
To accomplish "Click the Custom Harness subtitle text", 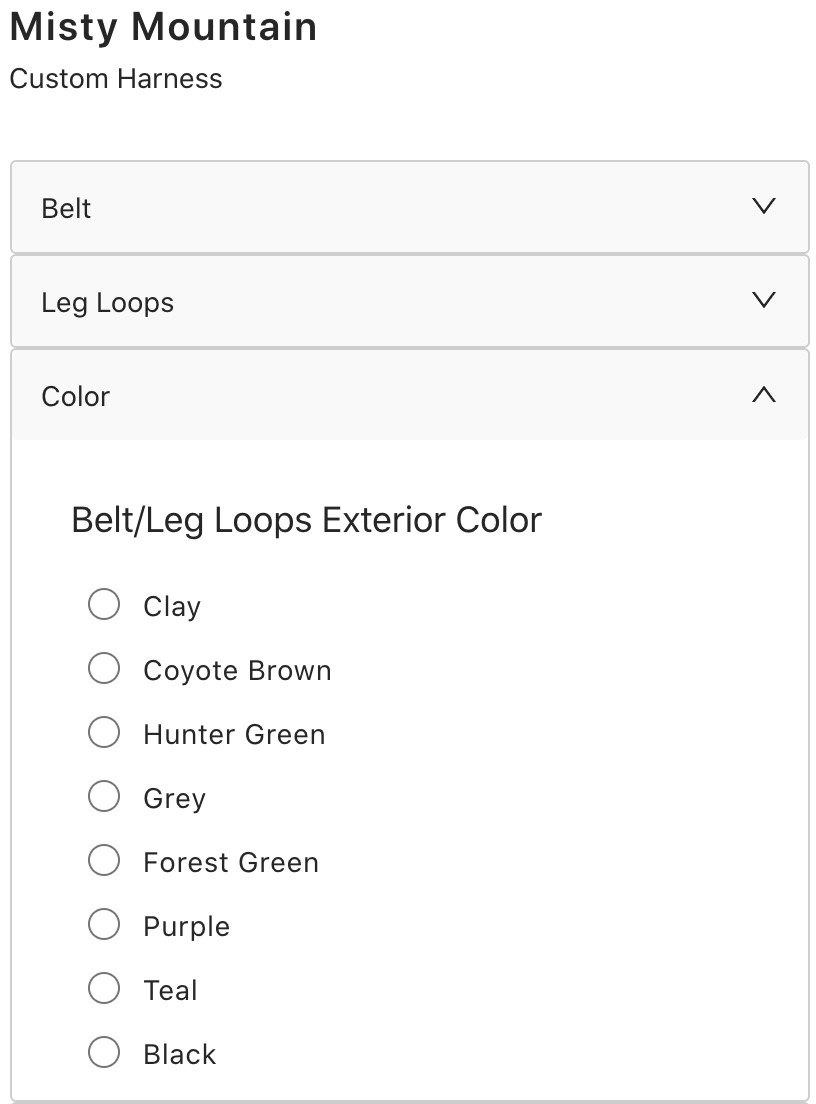I will 116,79.
